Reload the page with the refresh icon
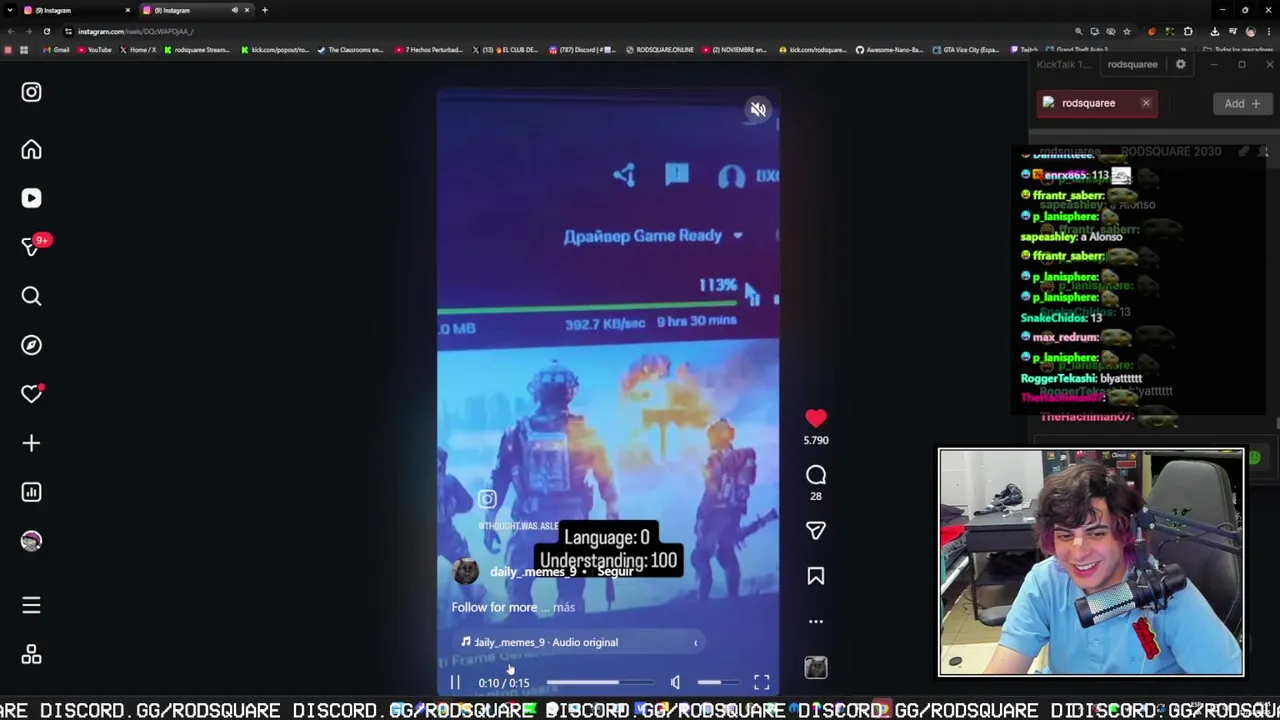1280x720 pixels. (x=46, y=31)
